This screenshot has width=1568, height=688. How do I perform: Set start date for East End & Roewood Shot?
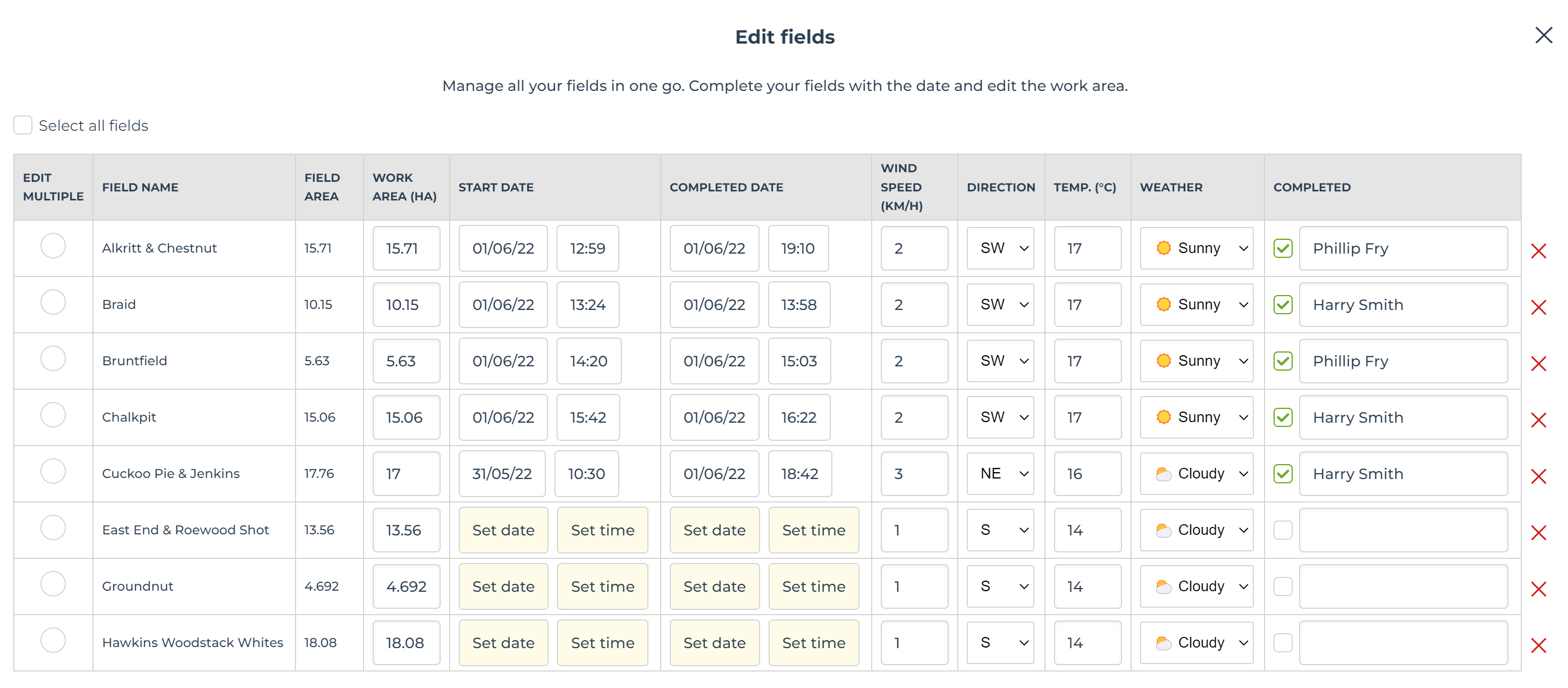click(x=503, y=530)
